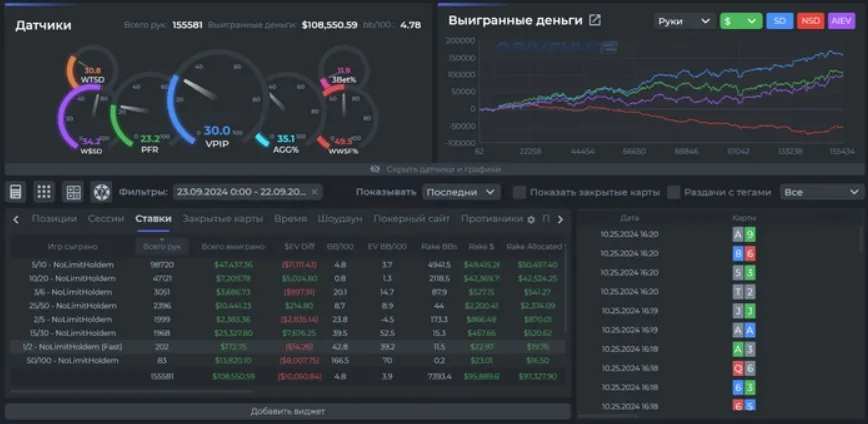Toggle the red NSD graph line
The width and height of the screenshot is (868, 424).
(812, 20)
